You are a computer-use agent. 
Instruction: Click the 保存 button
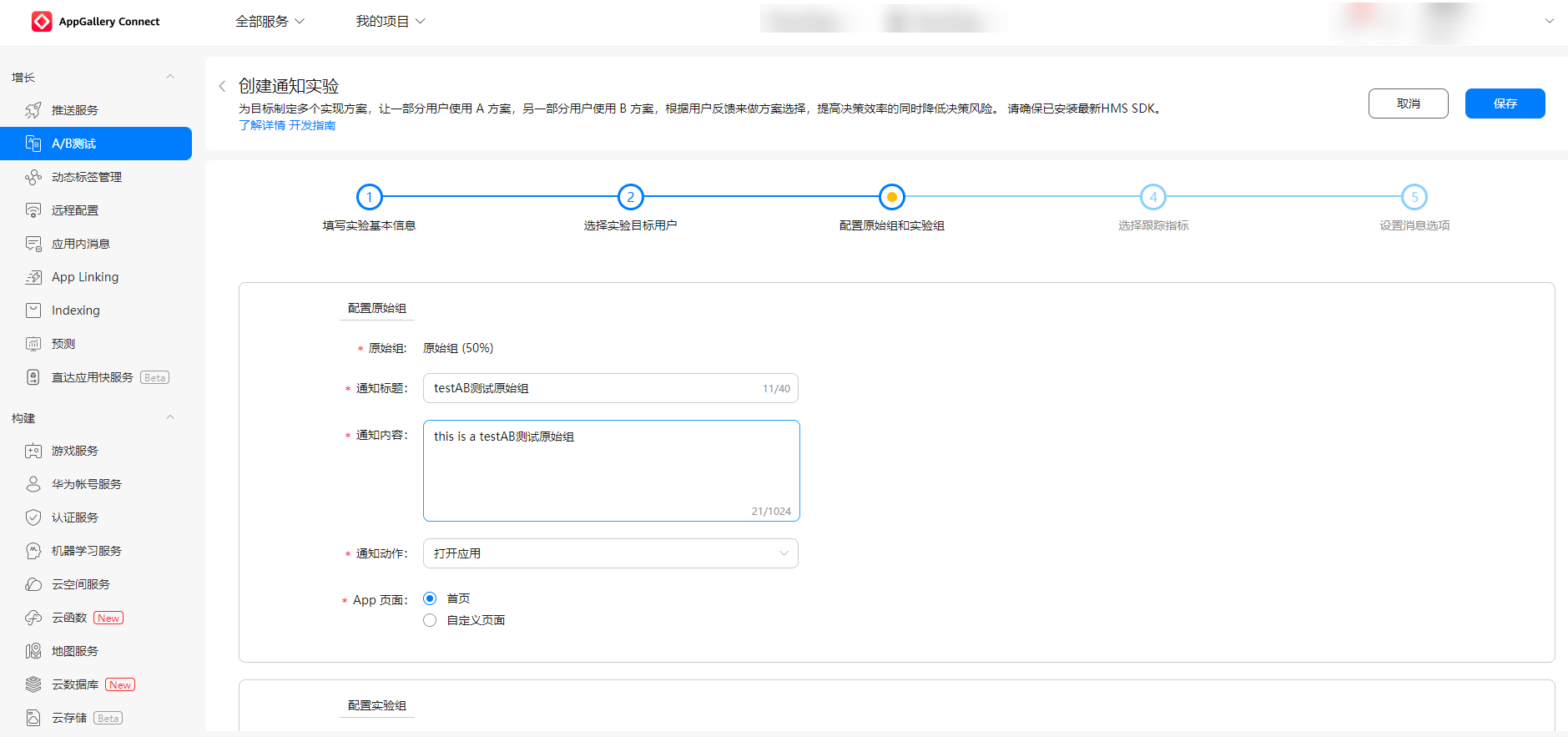click(1505, 103)
